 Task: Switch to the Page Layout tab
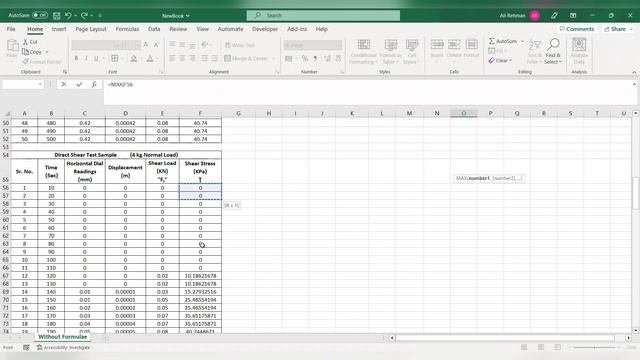pyautogui.click(x=91, y=29)
